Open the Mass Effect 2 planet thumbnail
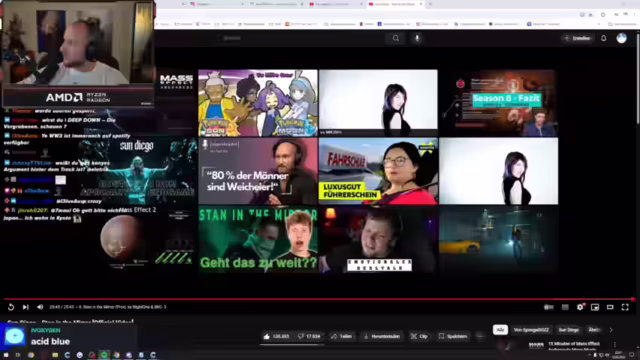This screenshot has height=360, width=640. coord(139,239)
